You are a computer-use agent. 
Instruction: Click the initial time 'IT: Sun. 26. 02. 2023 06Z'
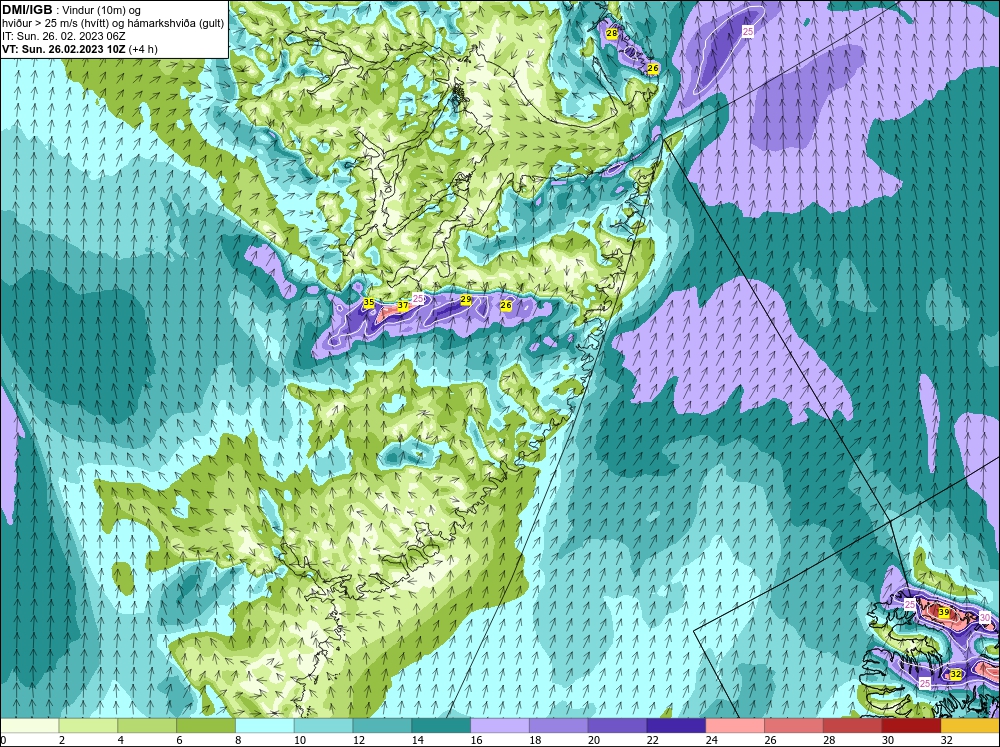tap(64, 36)
